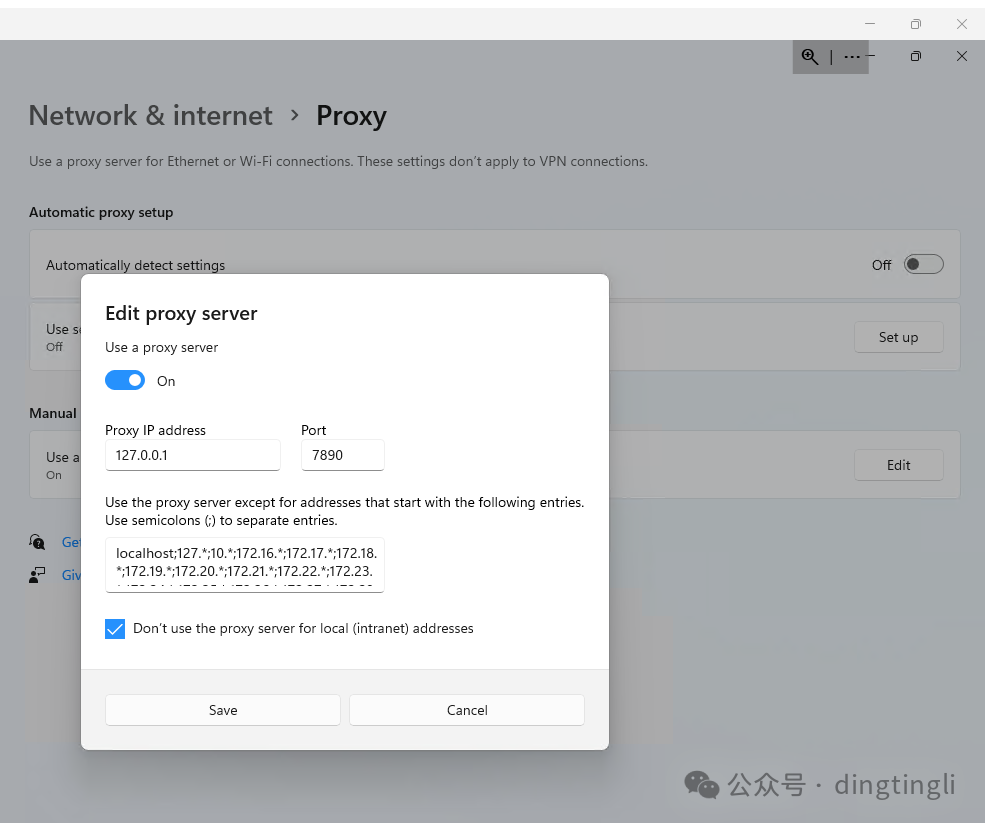Click the question-mark help icon

[x=36, y=541]
